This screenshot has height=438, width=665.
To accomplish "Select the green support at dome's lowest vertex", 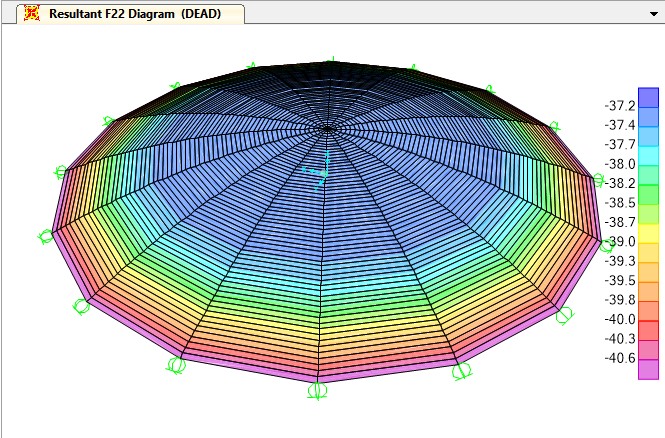I will coord(317,391).
